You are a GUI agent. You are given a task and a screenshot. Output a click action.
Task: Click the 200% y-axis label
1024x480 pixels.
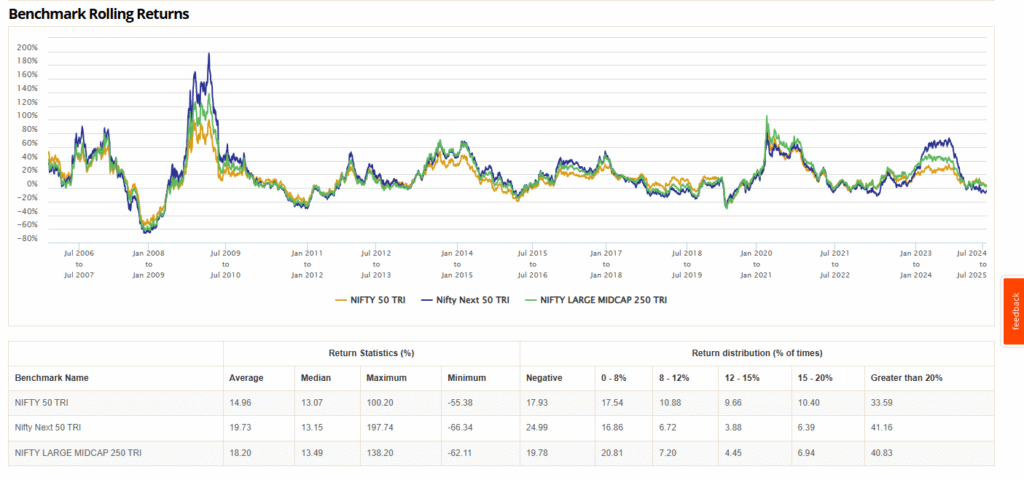(x=27, y=48)
